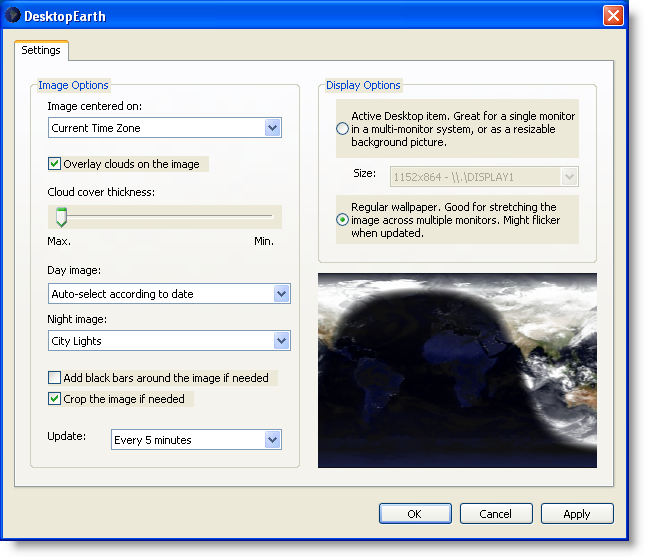This screenshot has width=645, height=557.
Task: Click the OK button
Action: pos(415,514)
